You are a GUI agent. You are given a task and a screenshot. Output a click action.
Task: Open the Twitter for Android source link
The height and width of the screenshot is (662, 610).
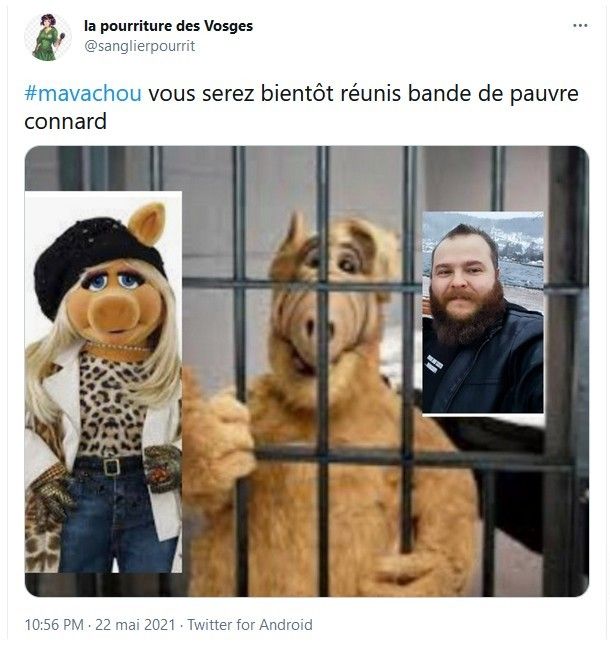pyautogui.click(x=250, y=624)
